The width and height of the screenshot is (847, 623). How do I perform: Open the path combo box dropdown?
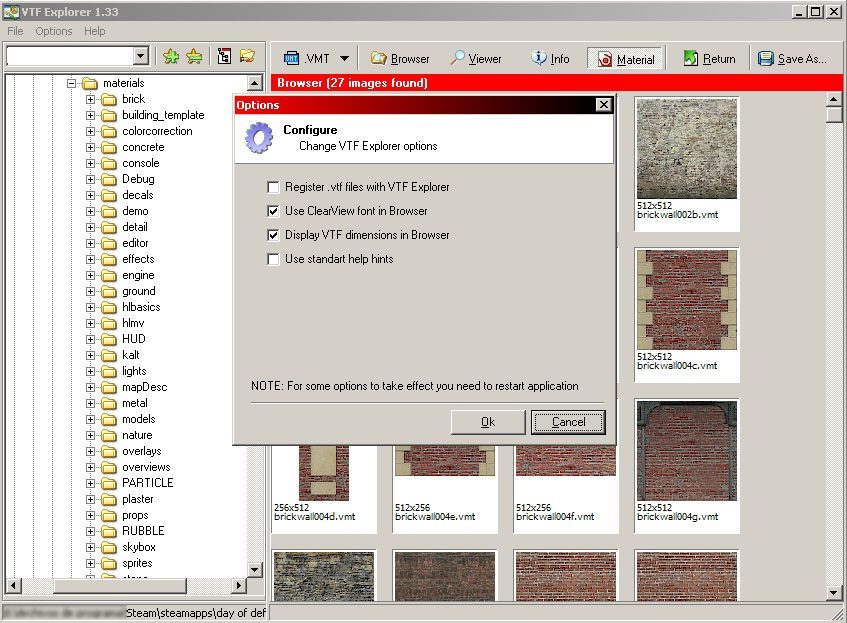pyautogui.click(x=140, y=55)
